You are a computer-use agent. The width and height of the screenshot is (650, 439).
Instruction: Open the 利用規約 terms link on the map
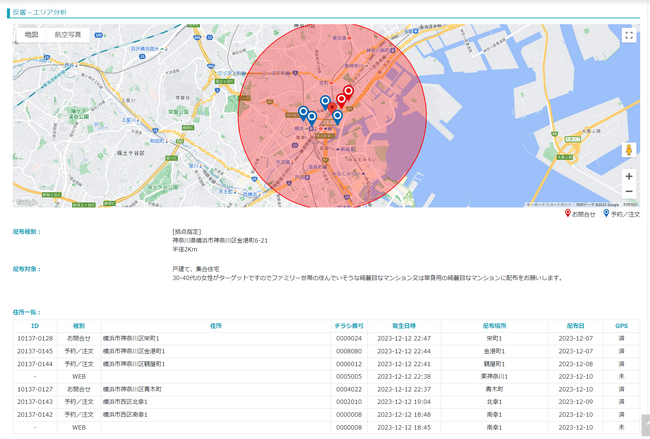631,205
